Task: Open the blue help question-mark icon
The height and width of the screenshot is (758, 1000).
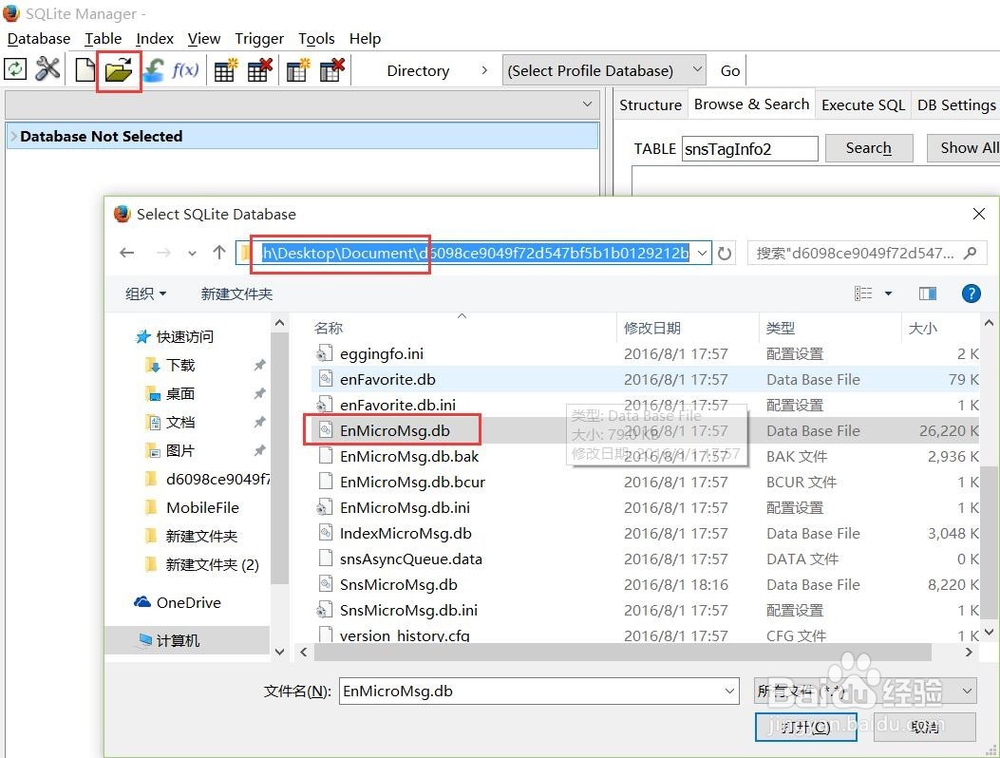Action: tap(971, 293)
